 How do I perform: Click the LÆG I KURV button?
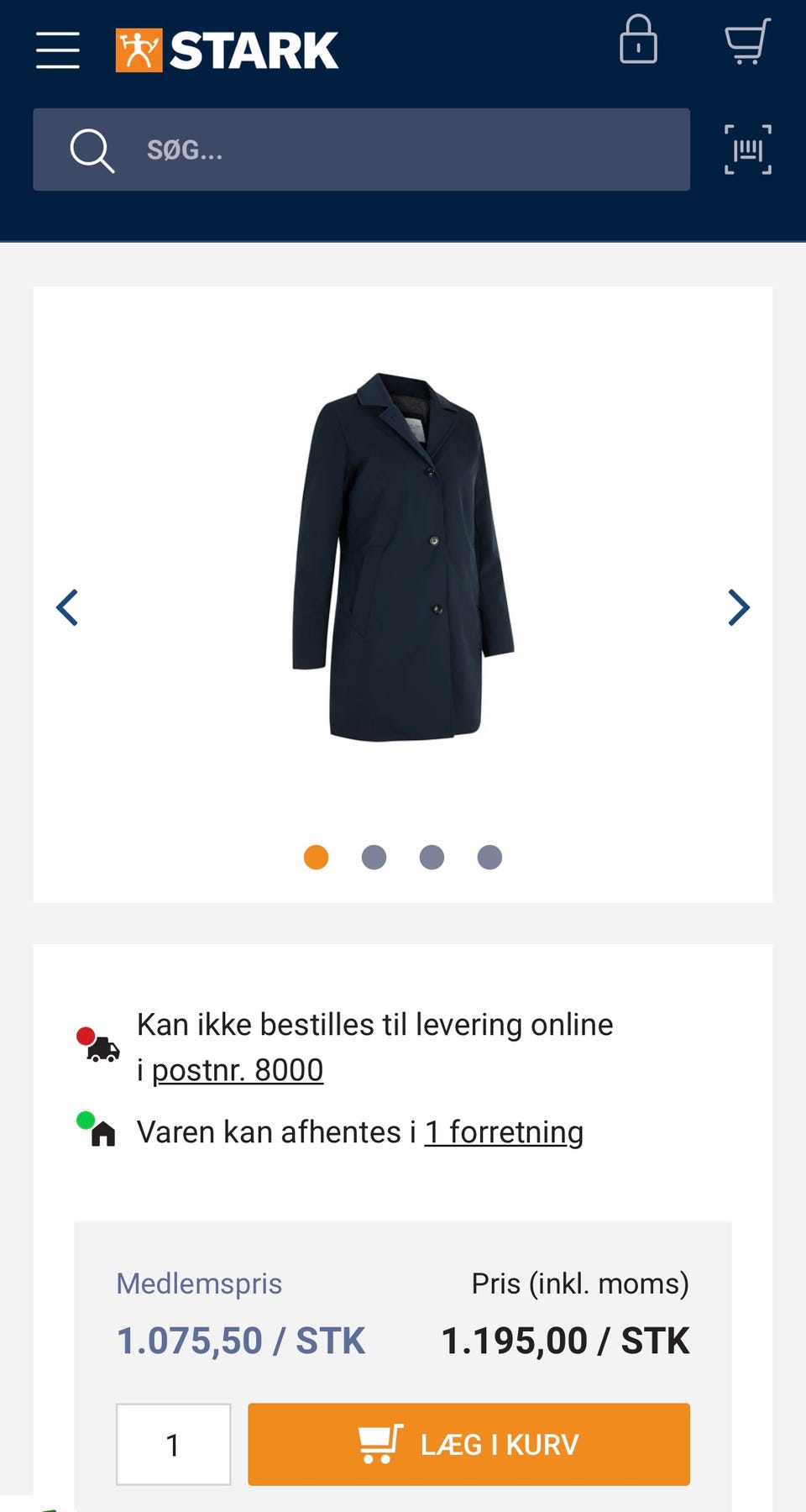click(x=468, y=1444)
